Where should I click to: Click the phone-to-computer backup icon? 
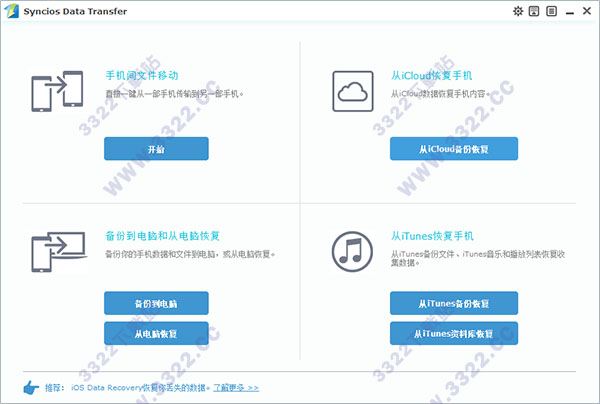click(x=59, y=252)
